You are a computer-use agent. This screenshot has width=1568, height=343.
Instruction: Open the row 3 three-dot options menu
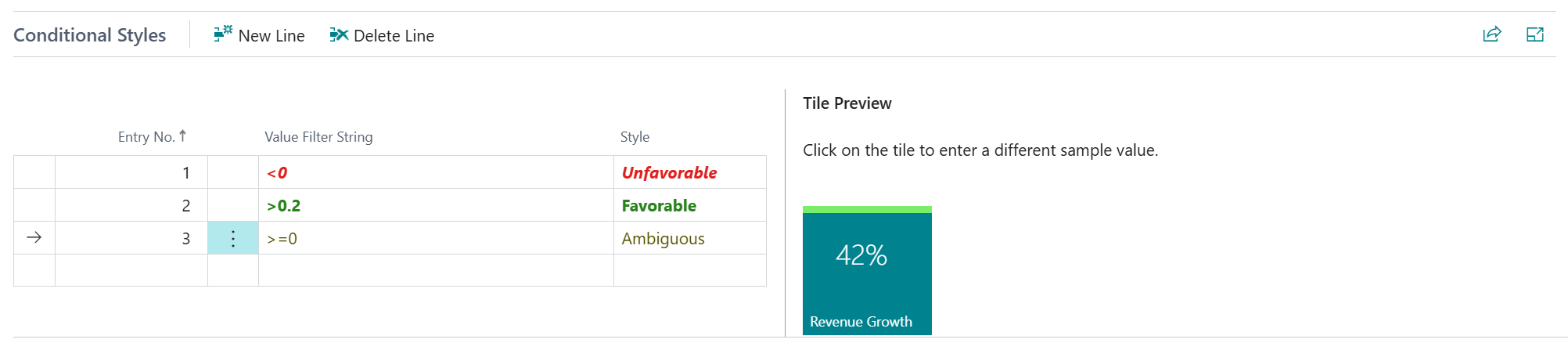[x=233, y=238]
